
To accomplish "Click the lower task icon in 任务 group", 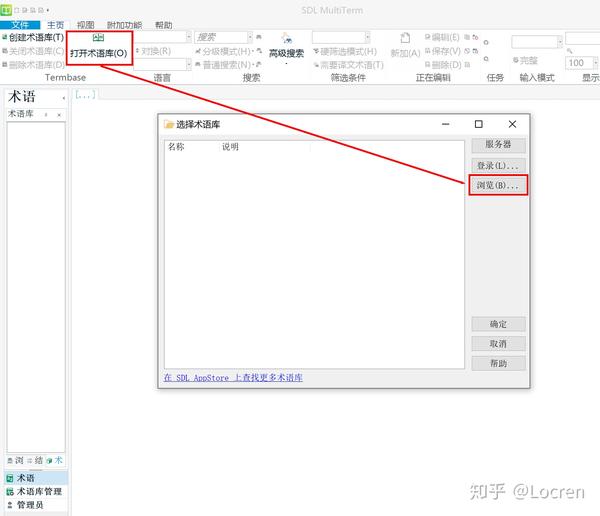I will (486, 59).
